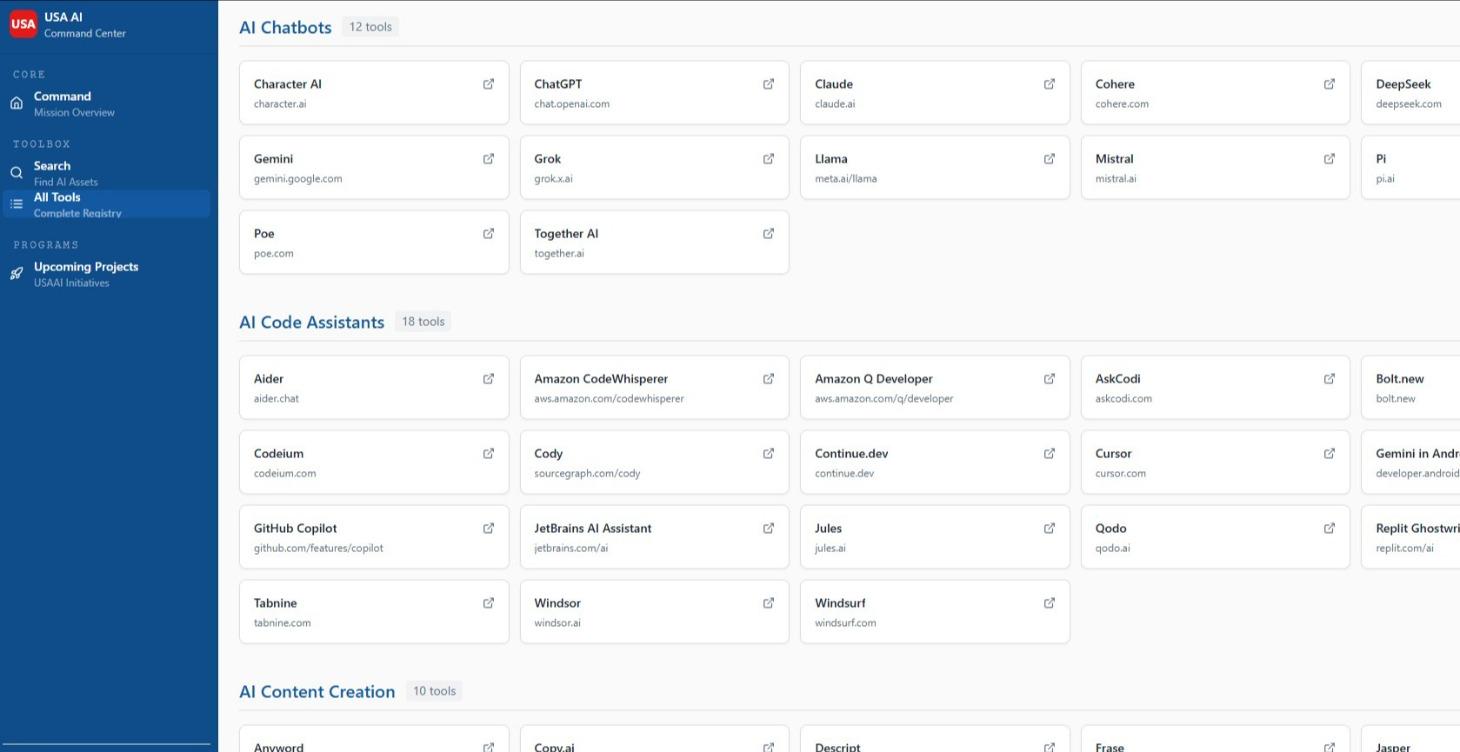Click the 18 tools badge next to AI Code Assistants
Image resolution: width=1460 pixels, height=752 pixels.
point(424,321)
